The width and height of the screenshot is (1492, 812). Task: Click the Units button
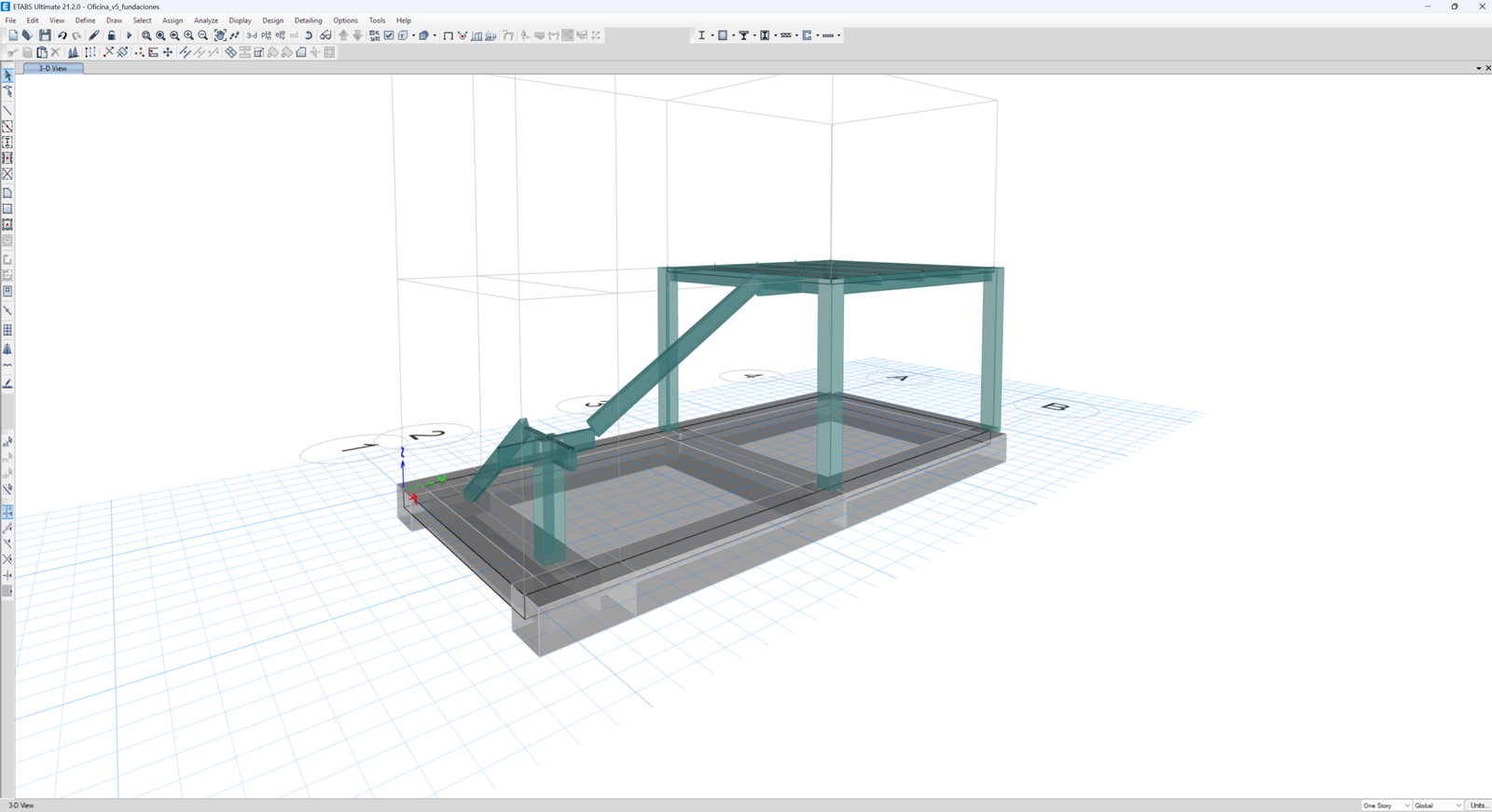1479,805
